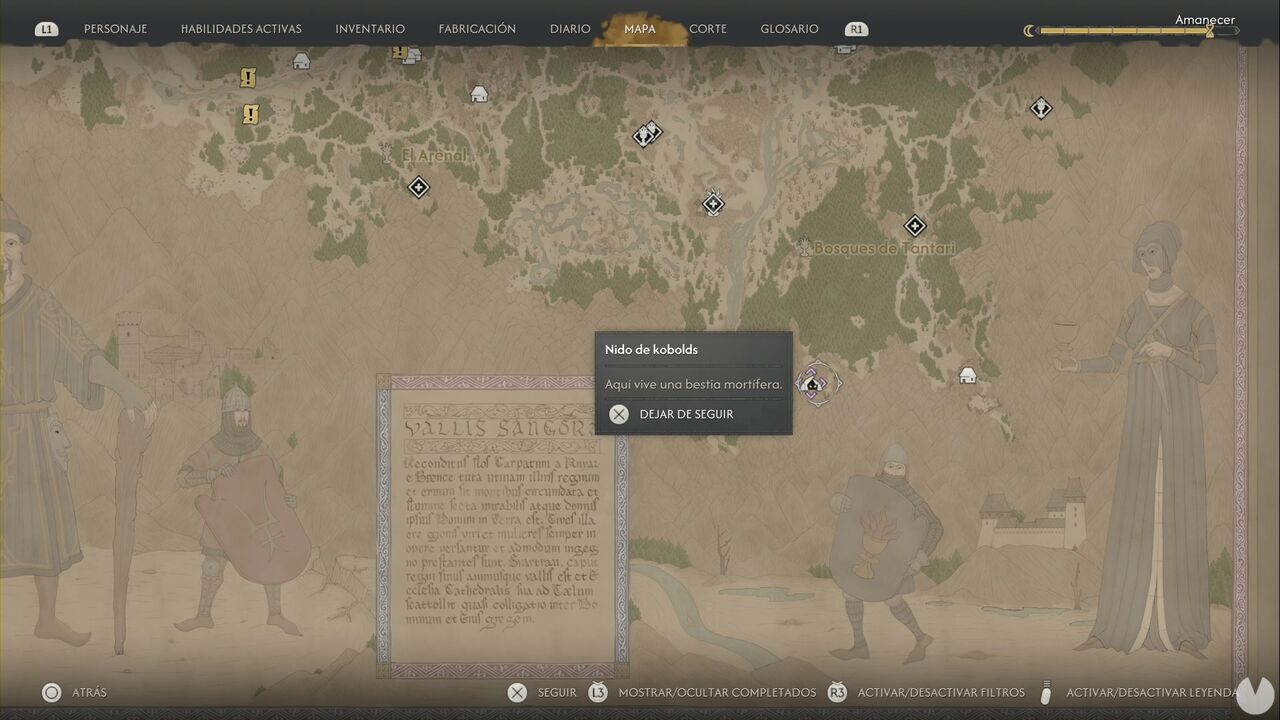Select the diamond marker above Bosques de Tantari
Viewport: 1280px width, 720px height.
tap(914, 226)
